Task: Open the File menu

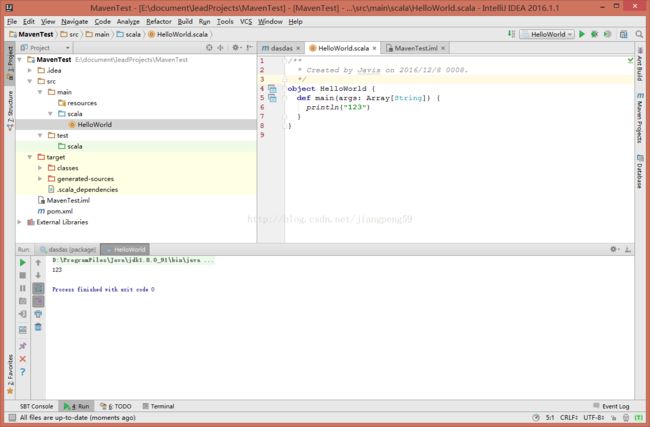Action: pyautogui.click(x=12, y=22)
